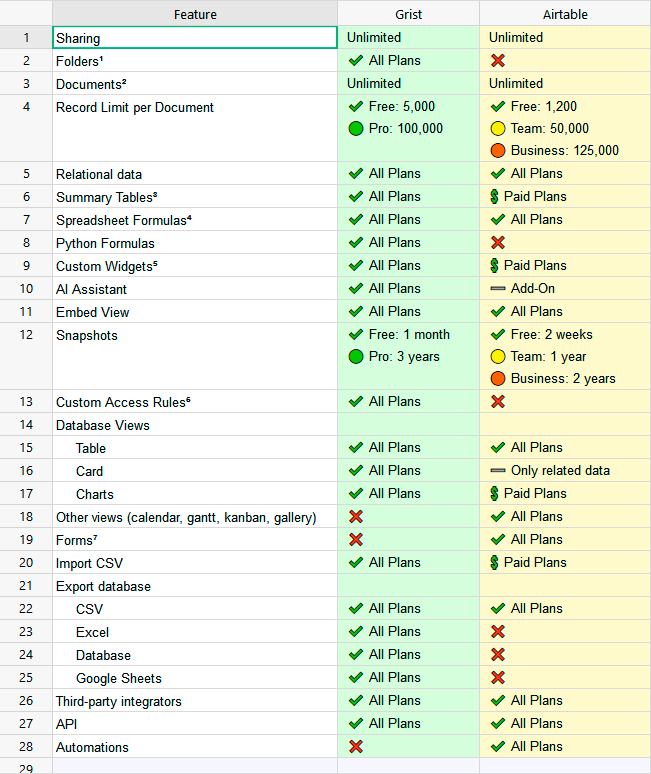Select the Grist column header
This screenshot has width=651, height=774.
pos(408,15)
